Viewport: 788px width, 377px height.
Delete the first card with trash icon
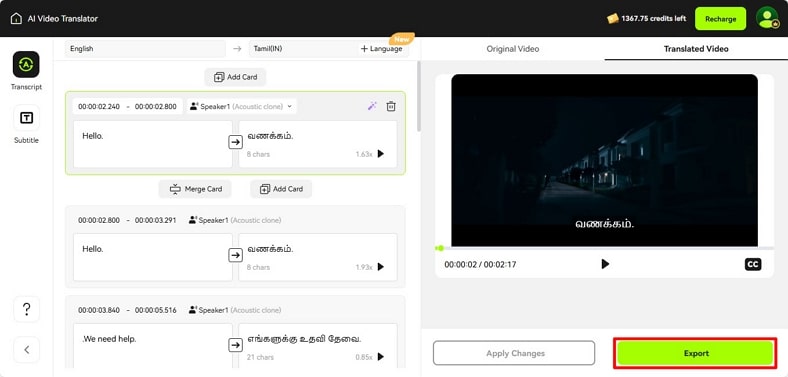coord(391,106)
